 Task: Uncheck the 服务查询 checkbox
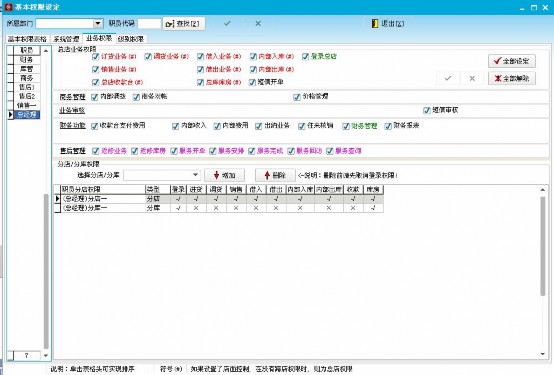coord(329,151)
